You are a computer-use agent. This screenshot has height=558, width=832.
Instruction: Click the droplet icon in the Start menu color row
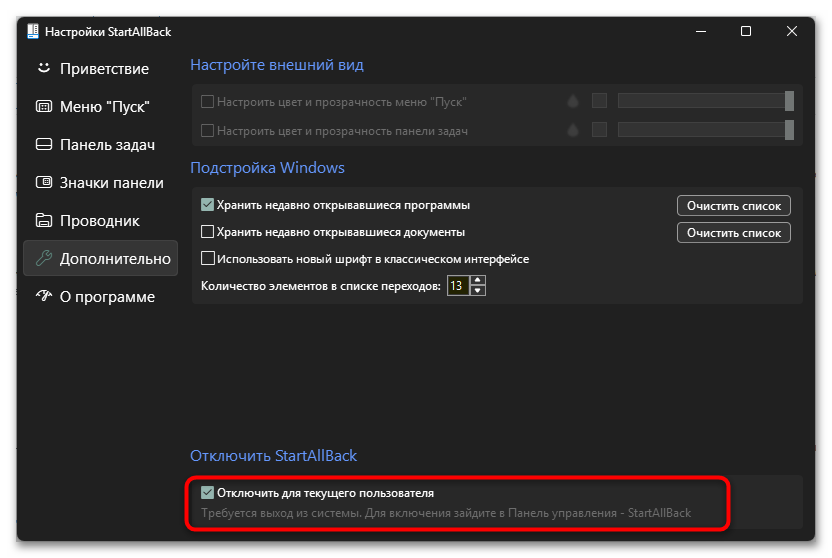point(573,101)
